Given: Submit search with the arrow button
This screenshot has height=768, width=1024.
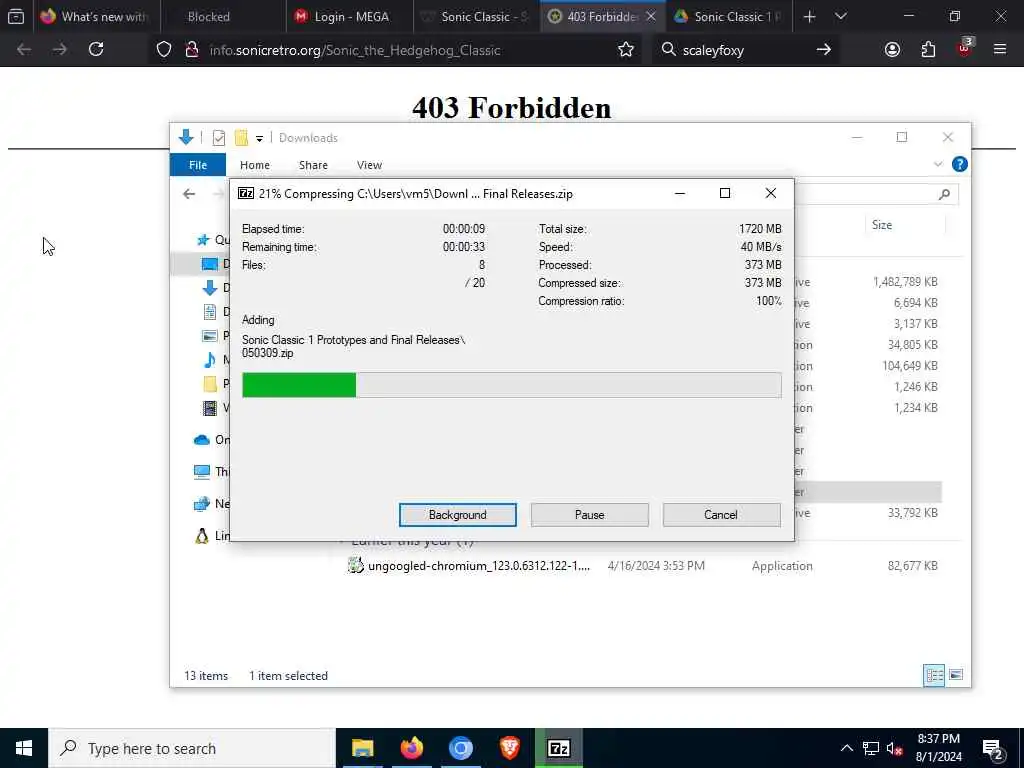Looking at the screenshot, I should pyautogui.click(x=824, y=50).
